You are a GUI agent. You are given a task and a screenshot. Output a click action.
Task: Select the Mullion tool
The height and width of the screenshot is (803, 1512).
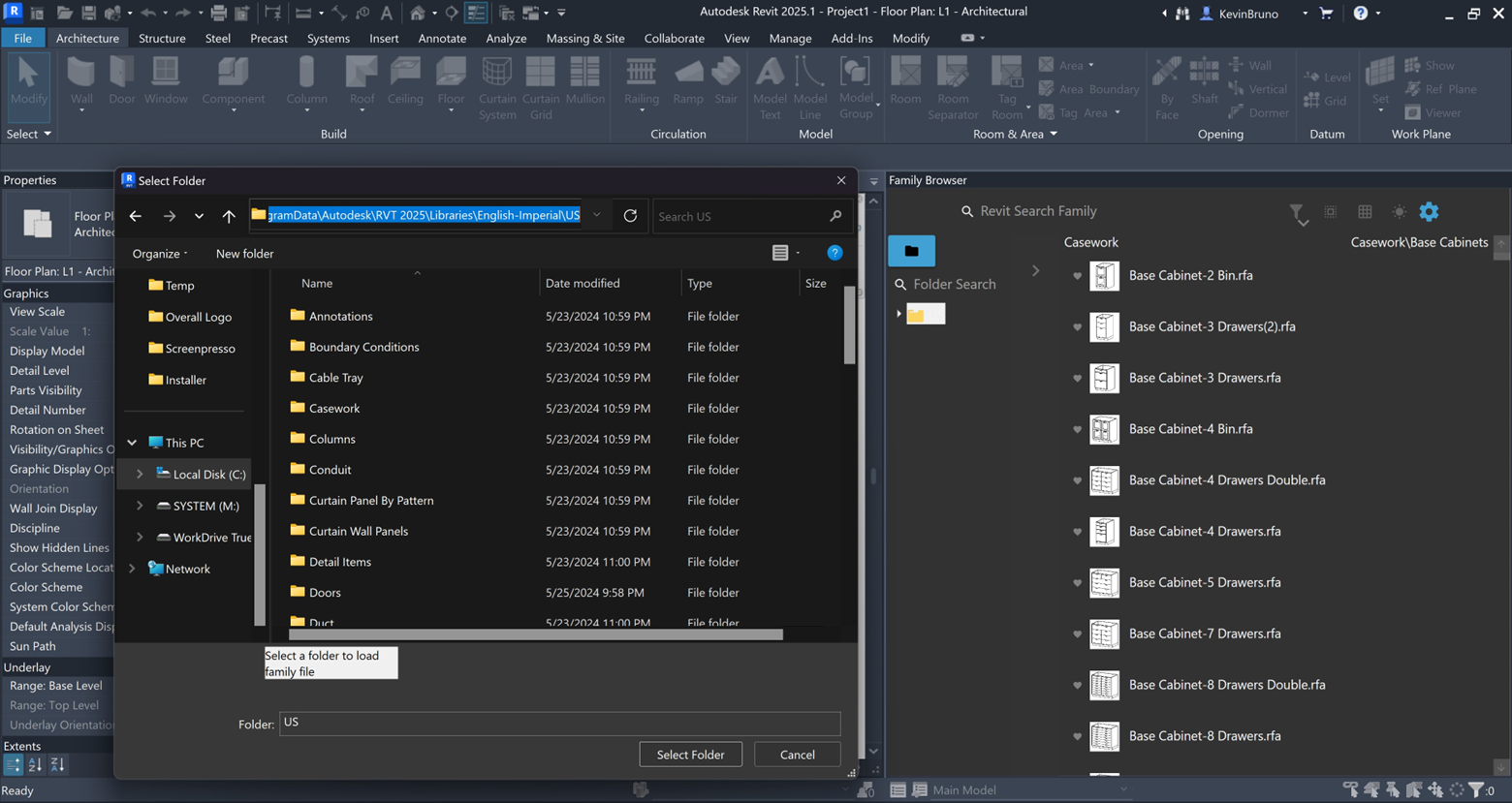[x=584, y=81]
